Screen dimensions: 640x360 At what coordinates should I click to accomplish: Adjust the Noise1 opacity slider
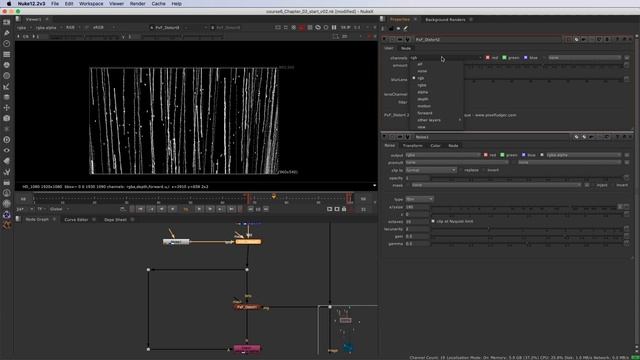tap(526, 178)
